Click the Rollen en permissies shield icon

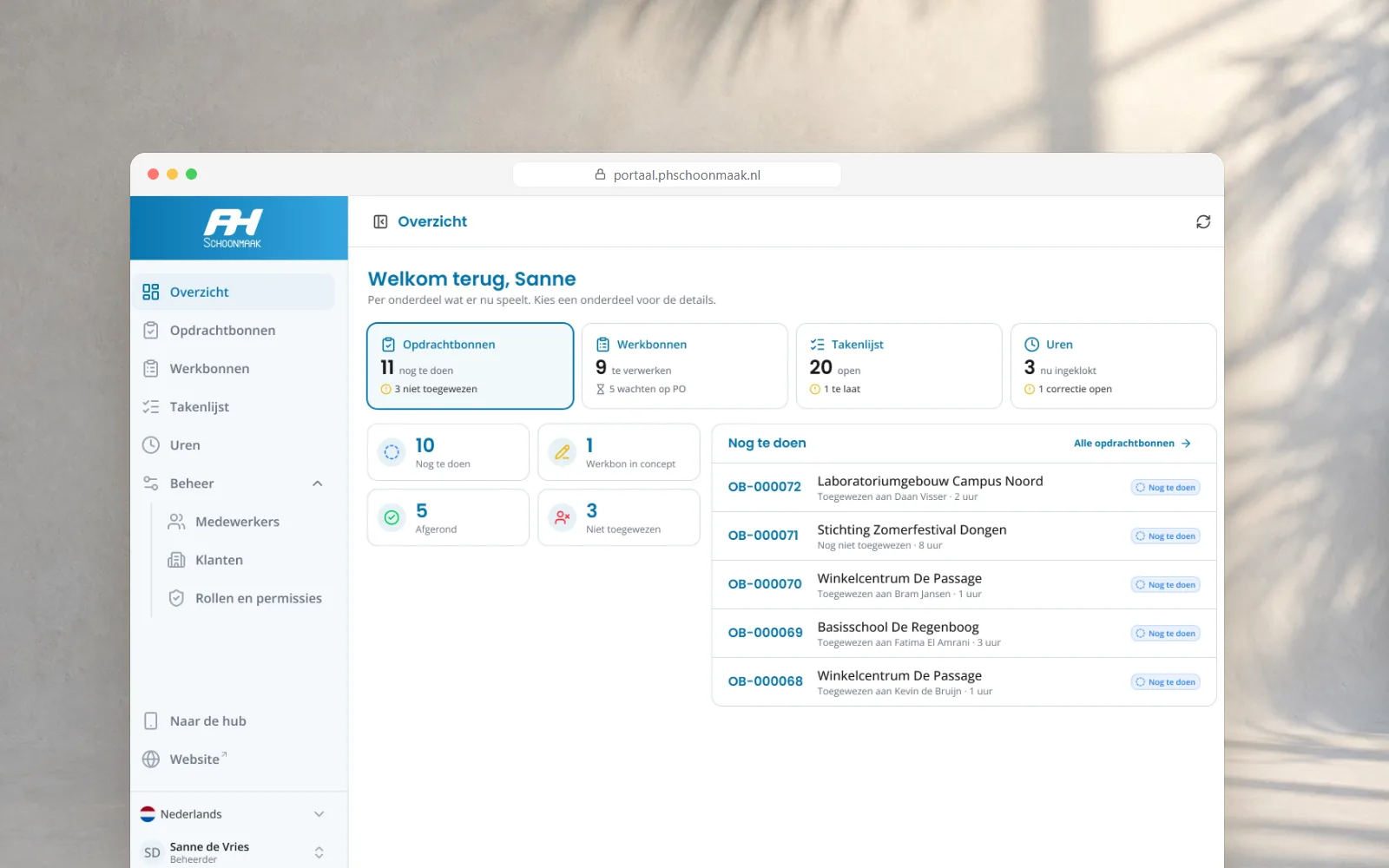176,598
